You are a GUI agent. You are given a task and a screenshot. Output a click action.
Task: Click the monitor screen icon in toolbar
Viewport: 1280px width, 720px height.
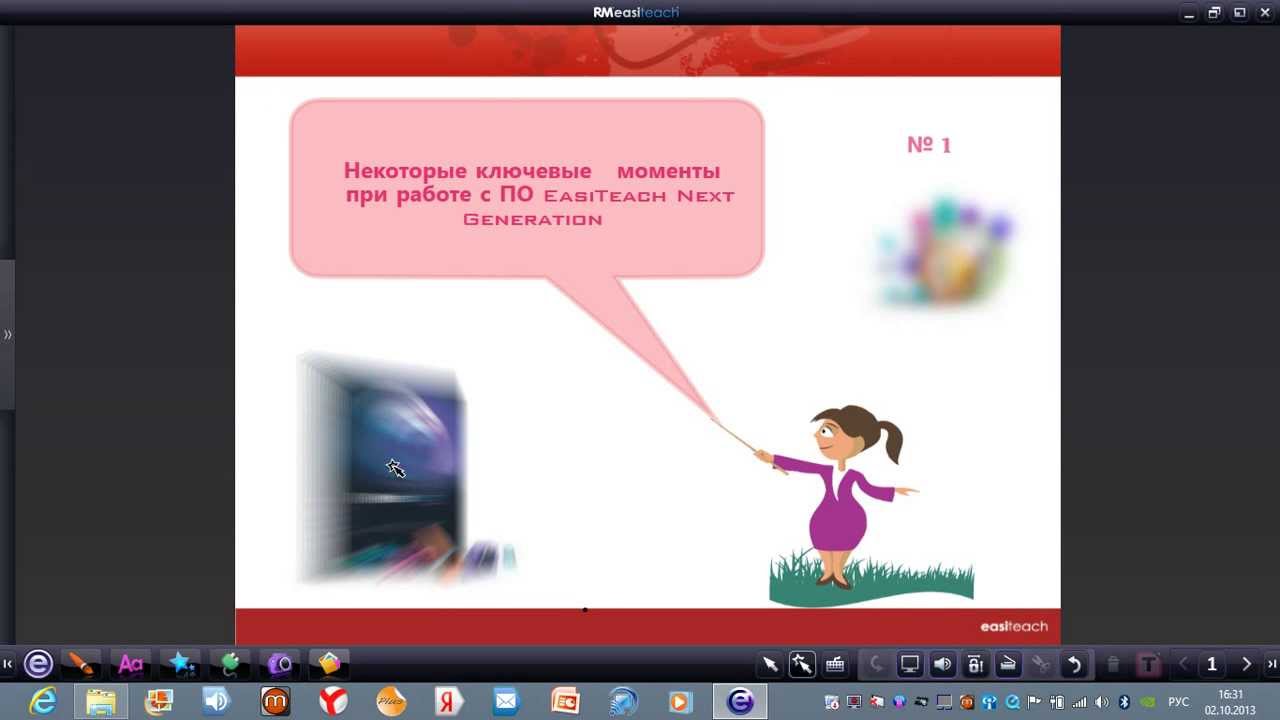click(x=910, y=664)
